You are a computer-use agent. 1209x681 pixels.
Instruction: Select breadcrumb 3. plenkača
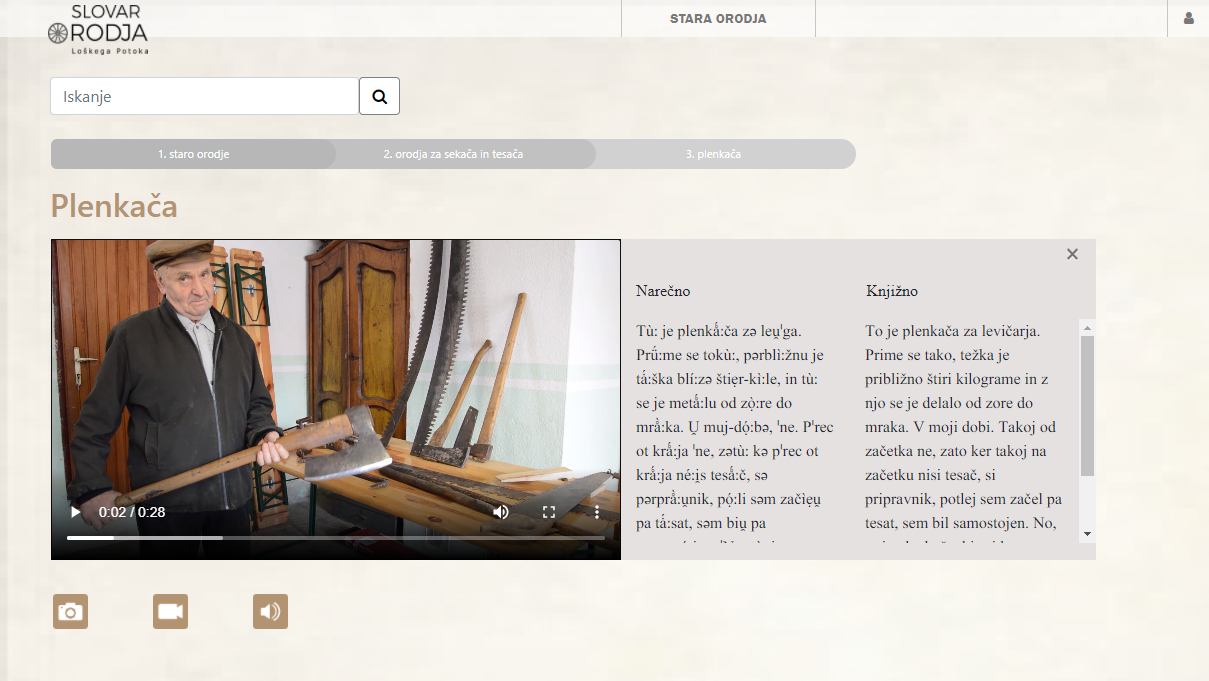(x=713, y=154)
